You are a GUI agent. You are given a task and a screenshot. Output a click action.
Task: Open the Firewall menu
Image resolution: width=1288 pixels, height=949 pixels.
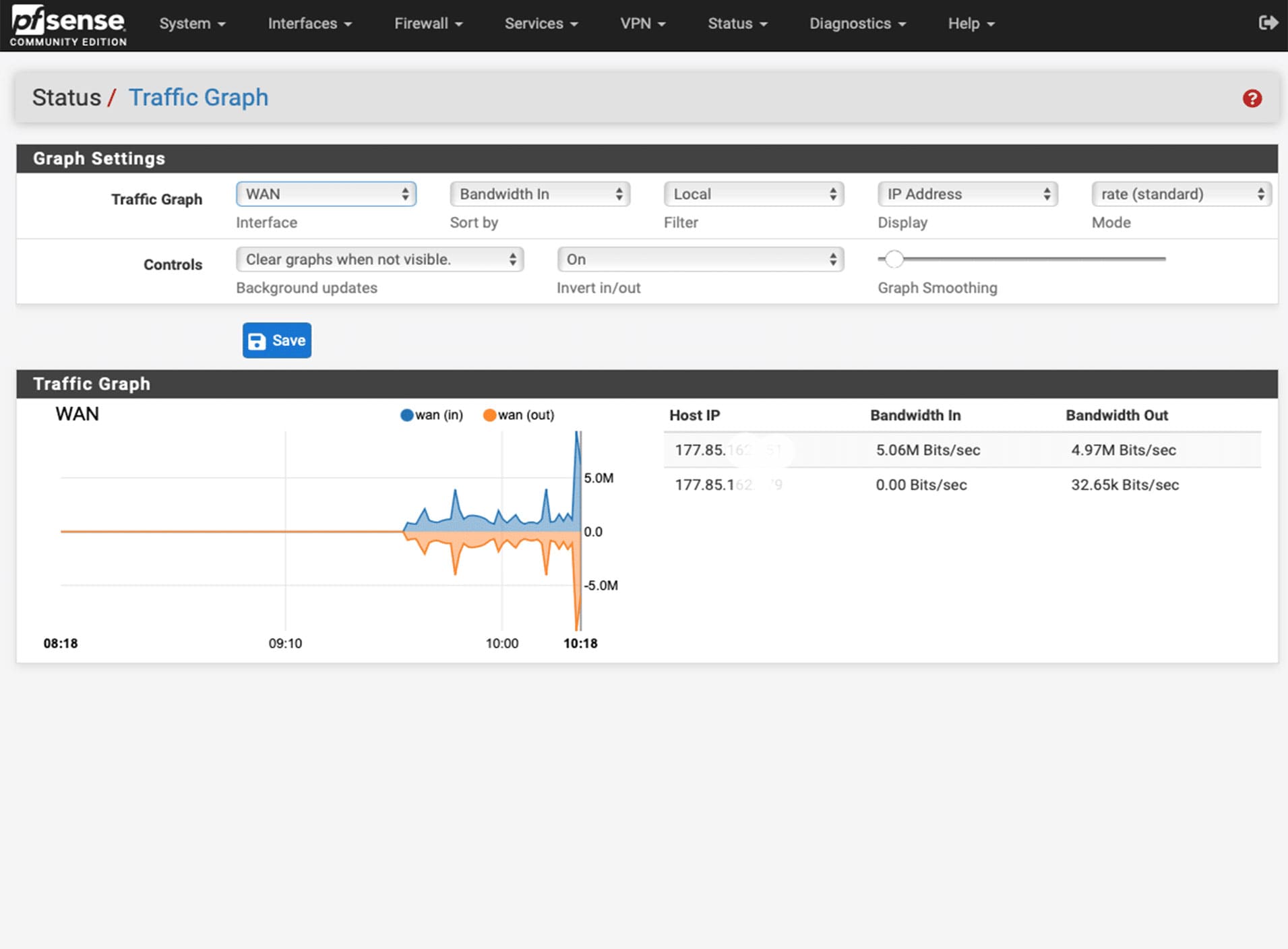pos(428,24)
